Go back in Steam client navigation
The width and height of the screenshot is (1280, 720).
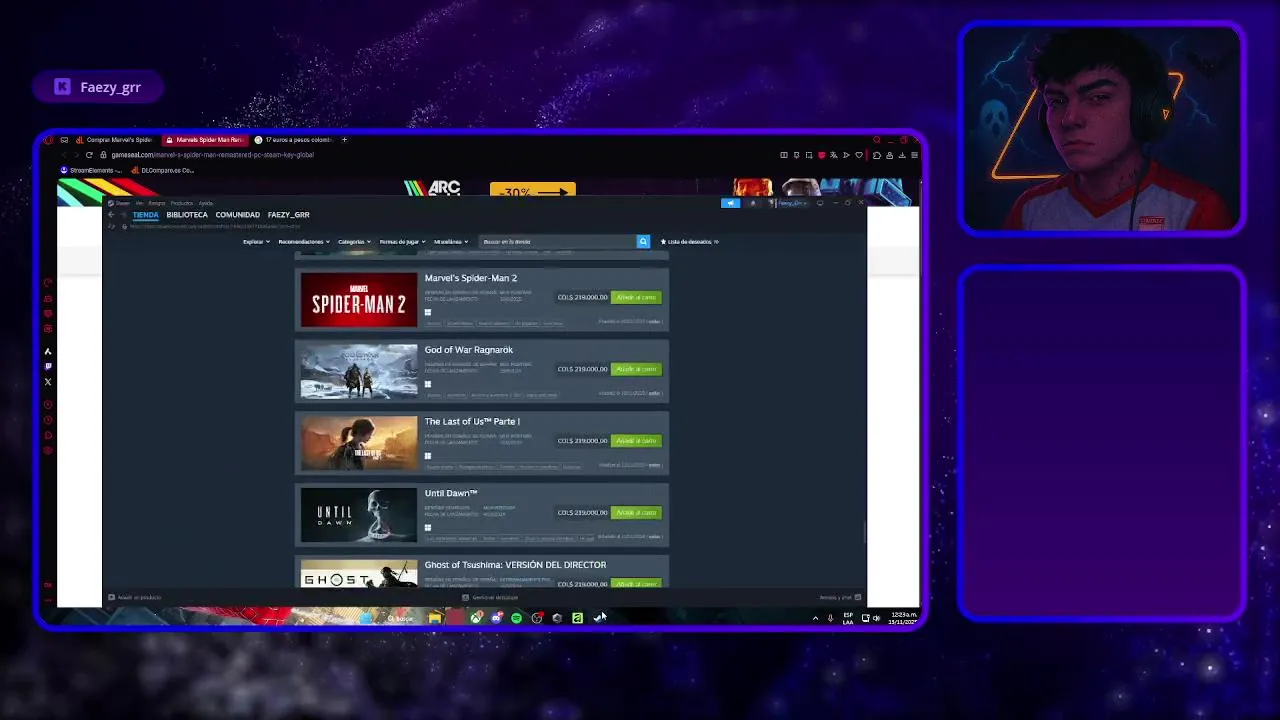click(111, 214)
